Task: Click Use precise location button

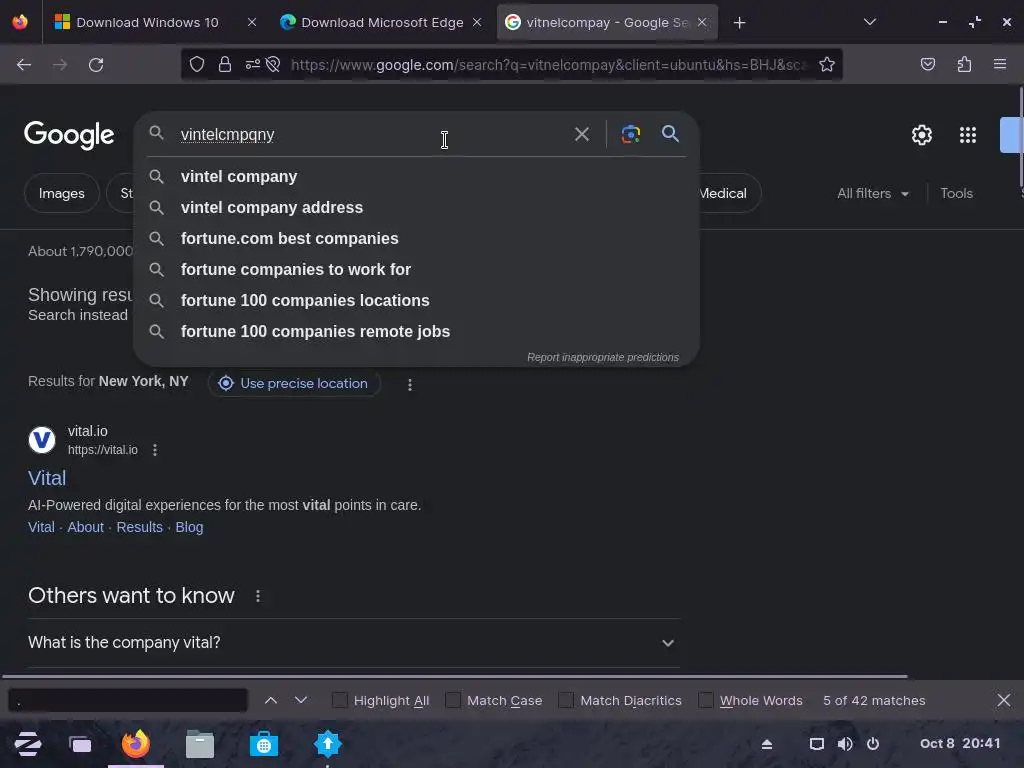Action: click(x=295, y=383)
